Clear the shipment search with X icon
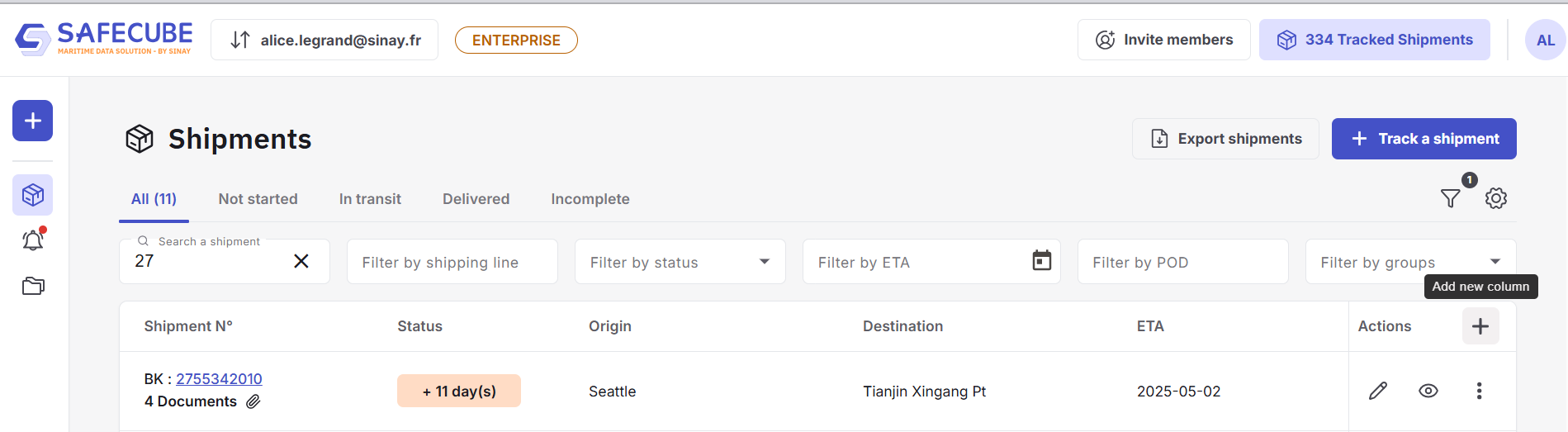Screen dimensions: 1568x432 [301, 261]
